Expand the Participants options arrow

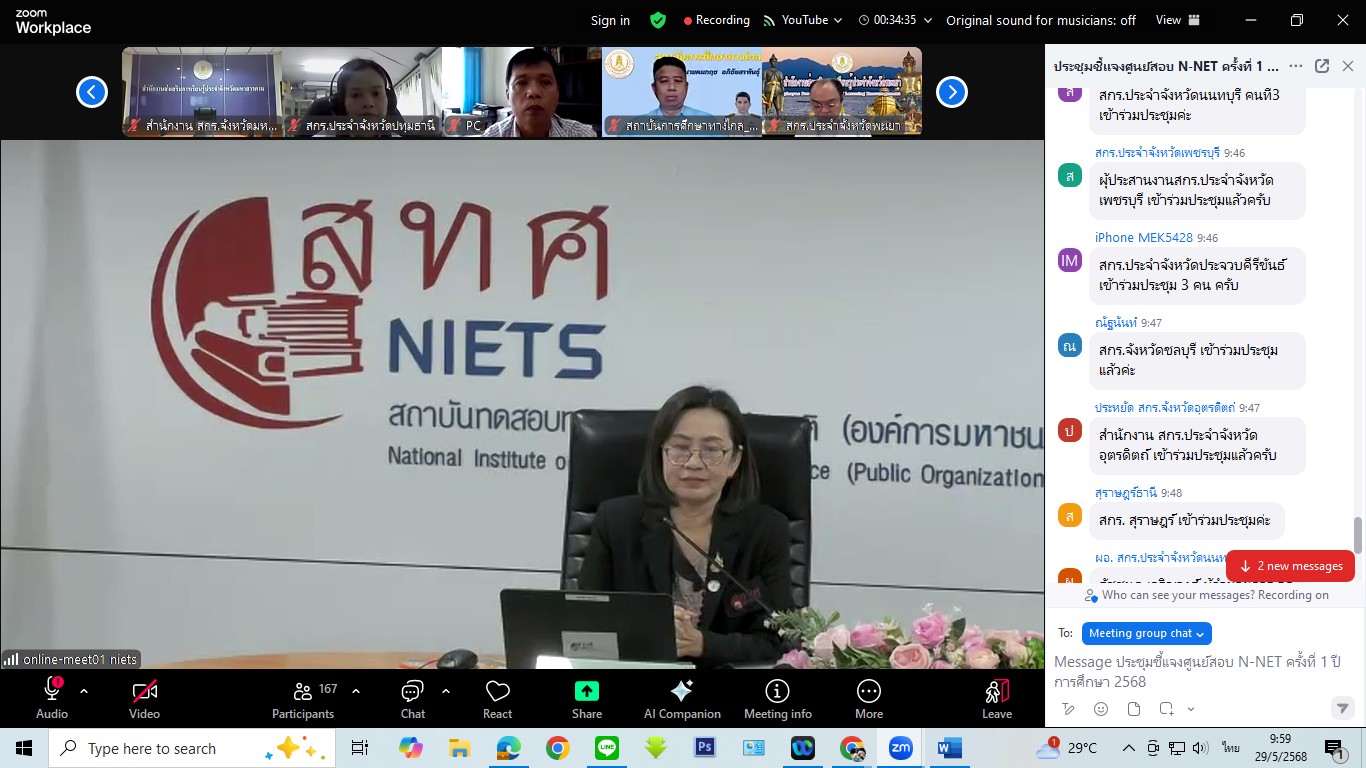pyautogui.click(x=356, y=691)
